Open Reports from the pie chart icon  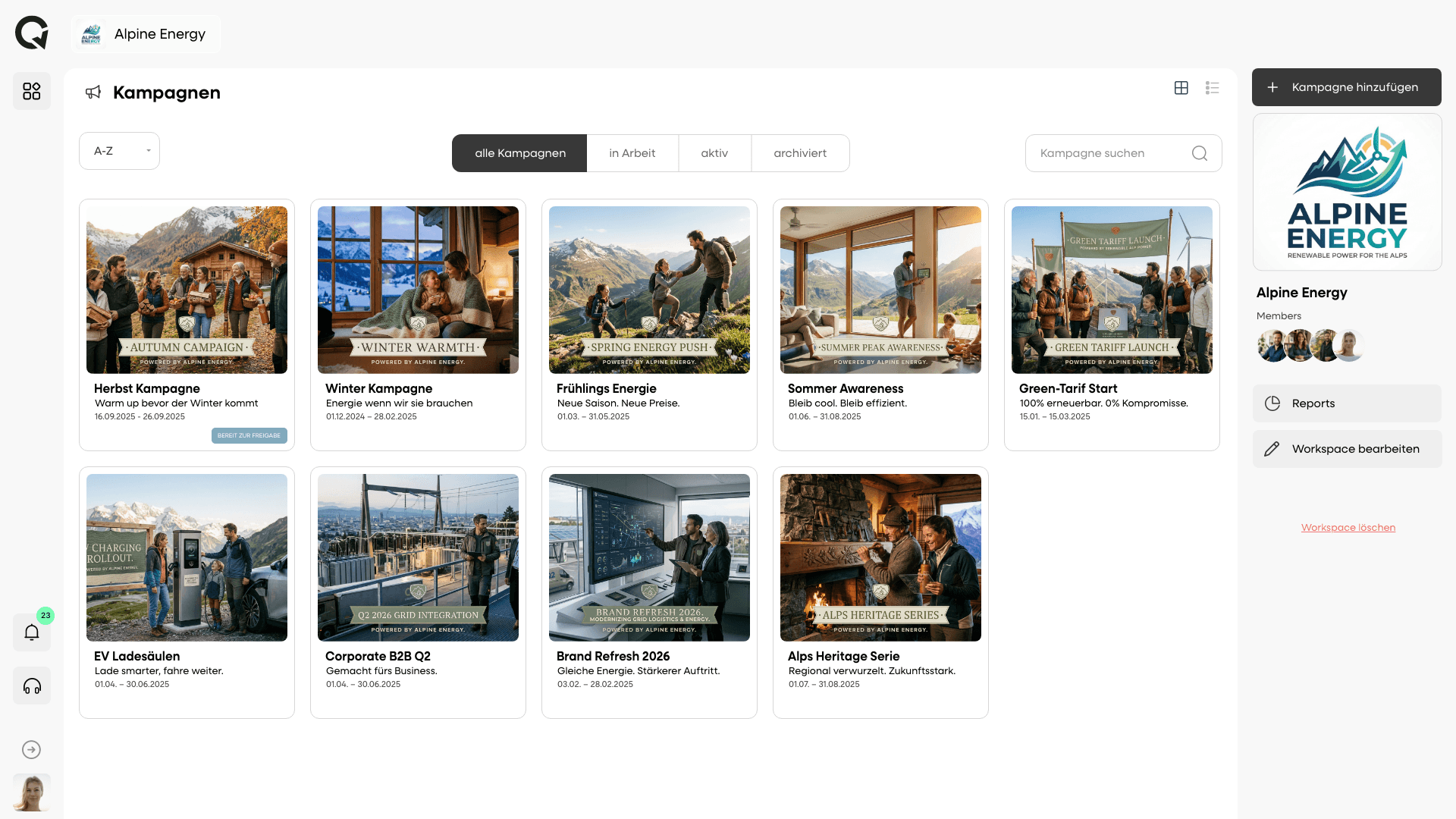point(1272,403)
